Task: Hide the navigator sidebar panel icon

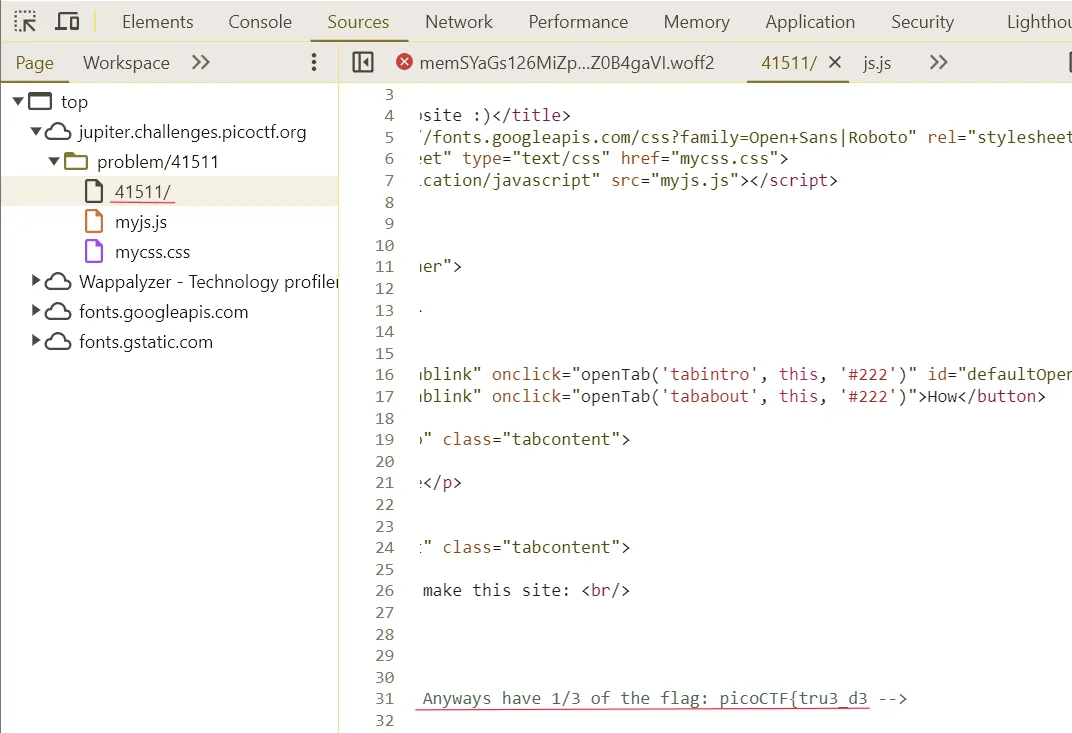Action: click(363, 62)
